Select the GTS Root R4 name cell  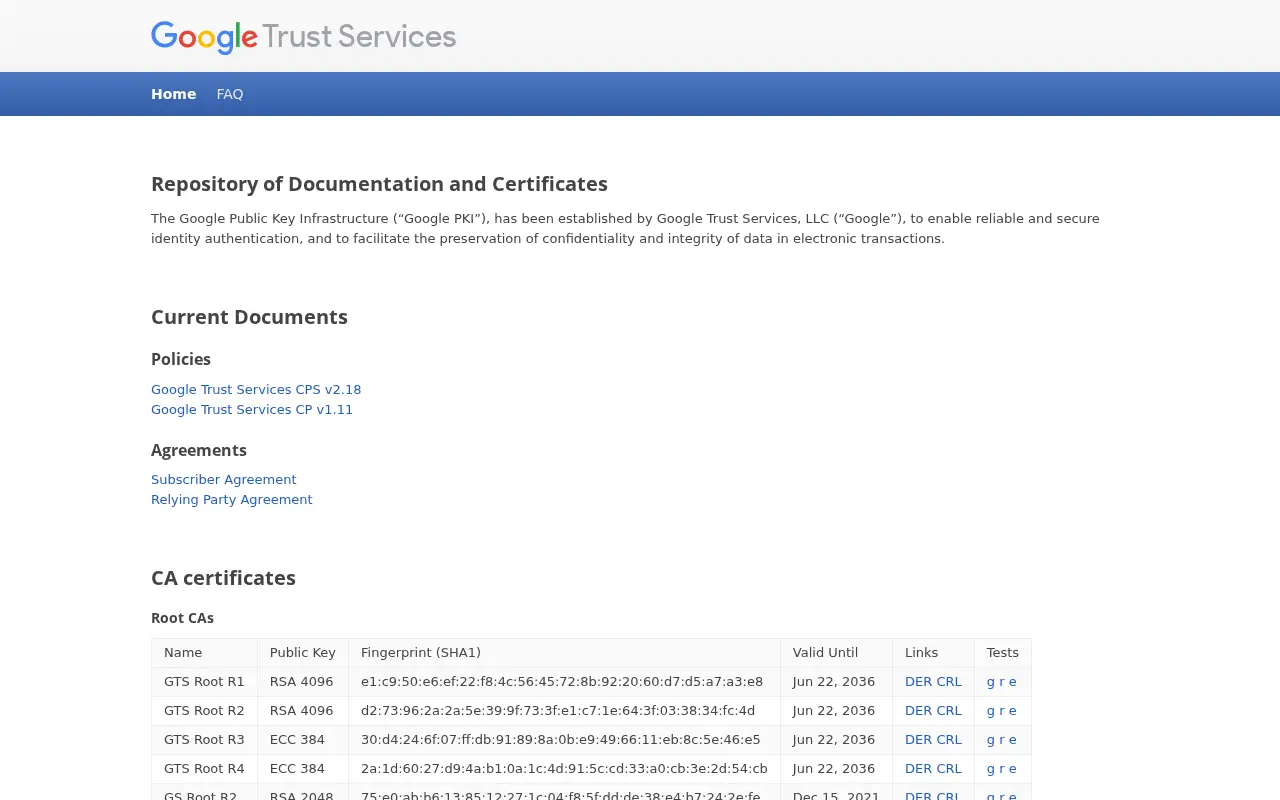point(204,769)
